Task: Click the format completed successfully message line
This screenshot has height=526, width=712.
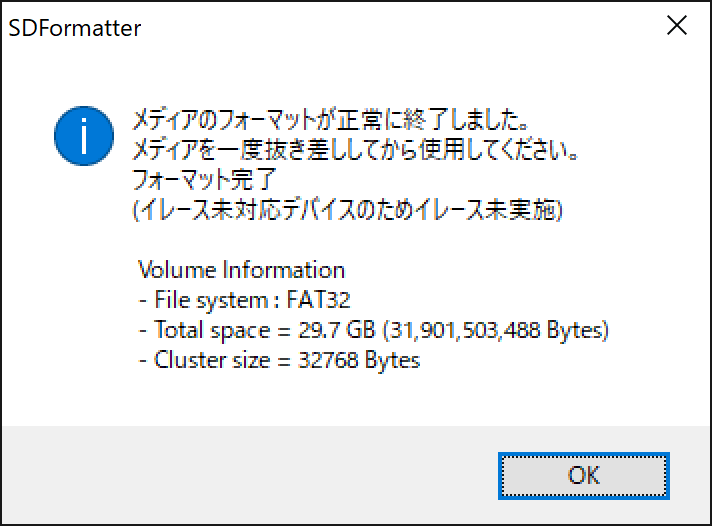Action: point(330,123)
